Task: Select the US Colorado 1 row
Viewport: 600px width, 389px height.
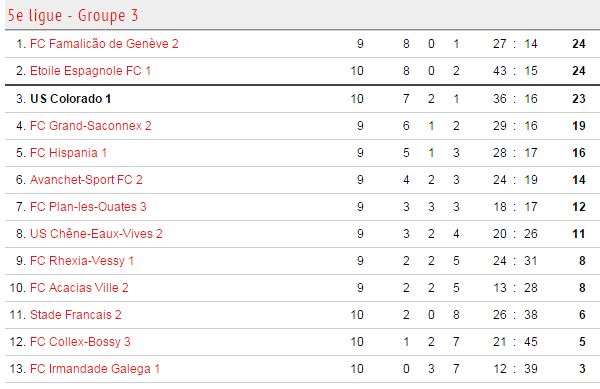Action: point(302,99)
